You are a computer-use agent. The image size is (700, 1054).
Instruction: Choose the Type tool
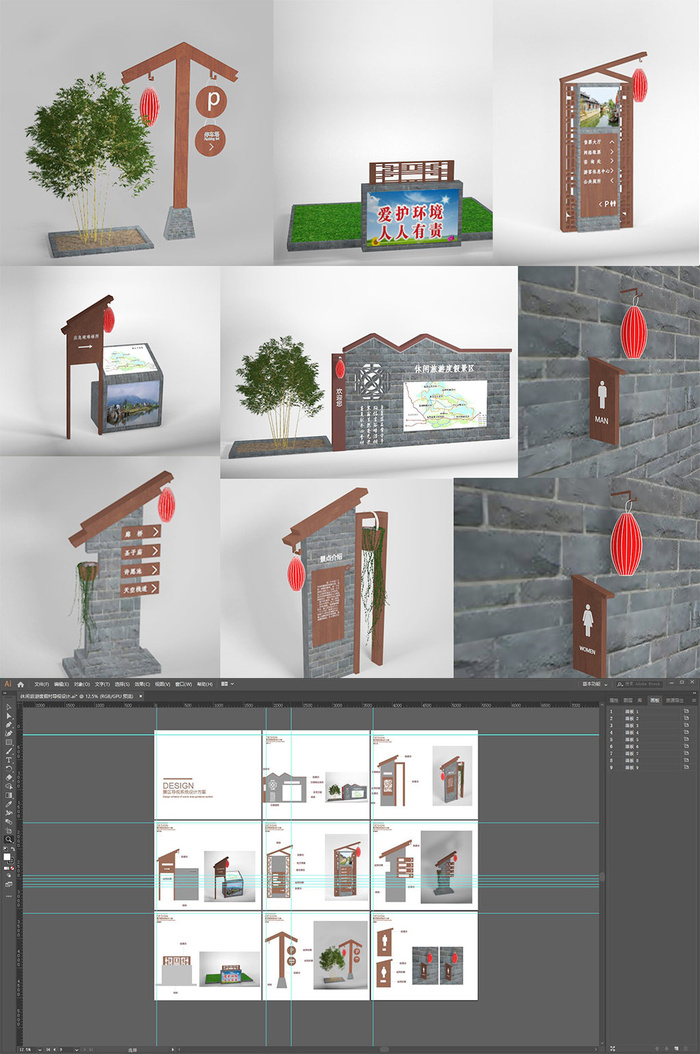[x=8, y=761]
